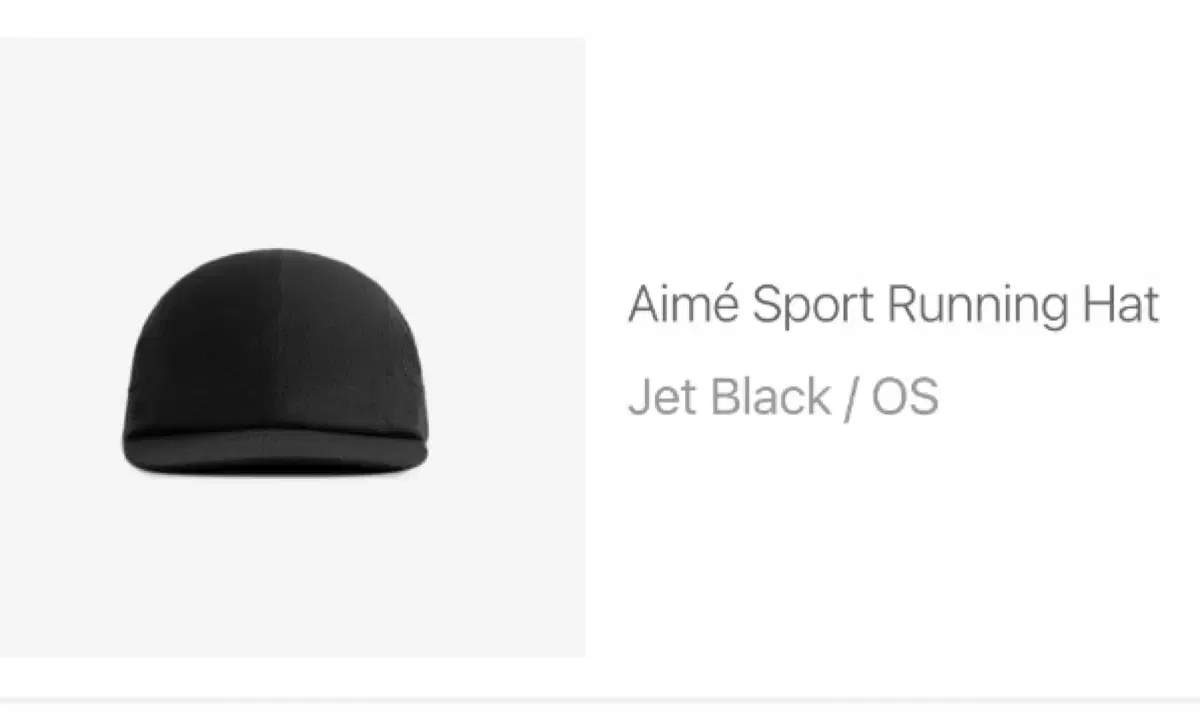This screenshot has width=1200, height=715.
Task: Click the divider line under product row
Action: 600,699
